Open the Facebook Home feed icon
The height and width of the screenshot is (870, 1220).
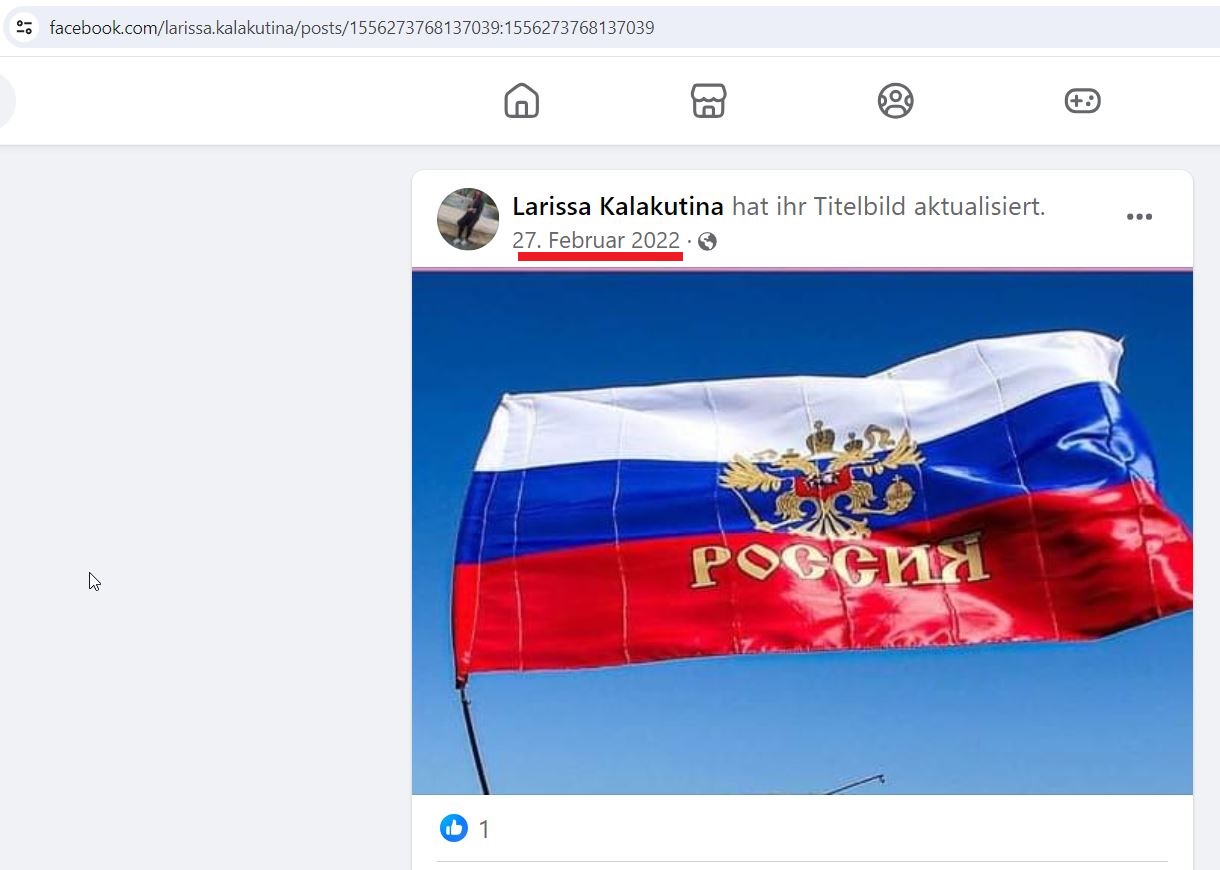[521, 101]
